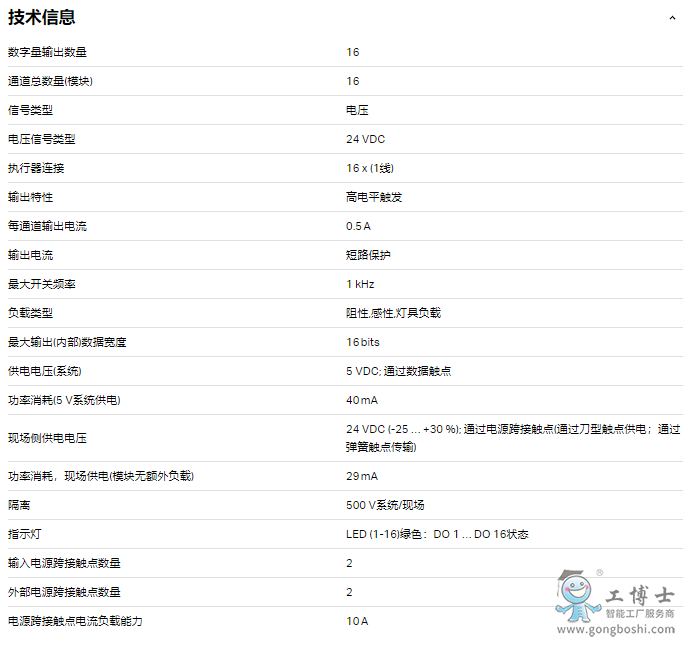Screen dimensions: 690x649
Task: Click the LED (1-16) indicator description
Action: click(x=437, y=534)
